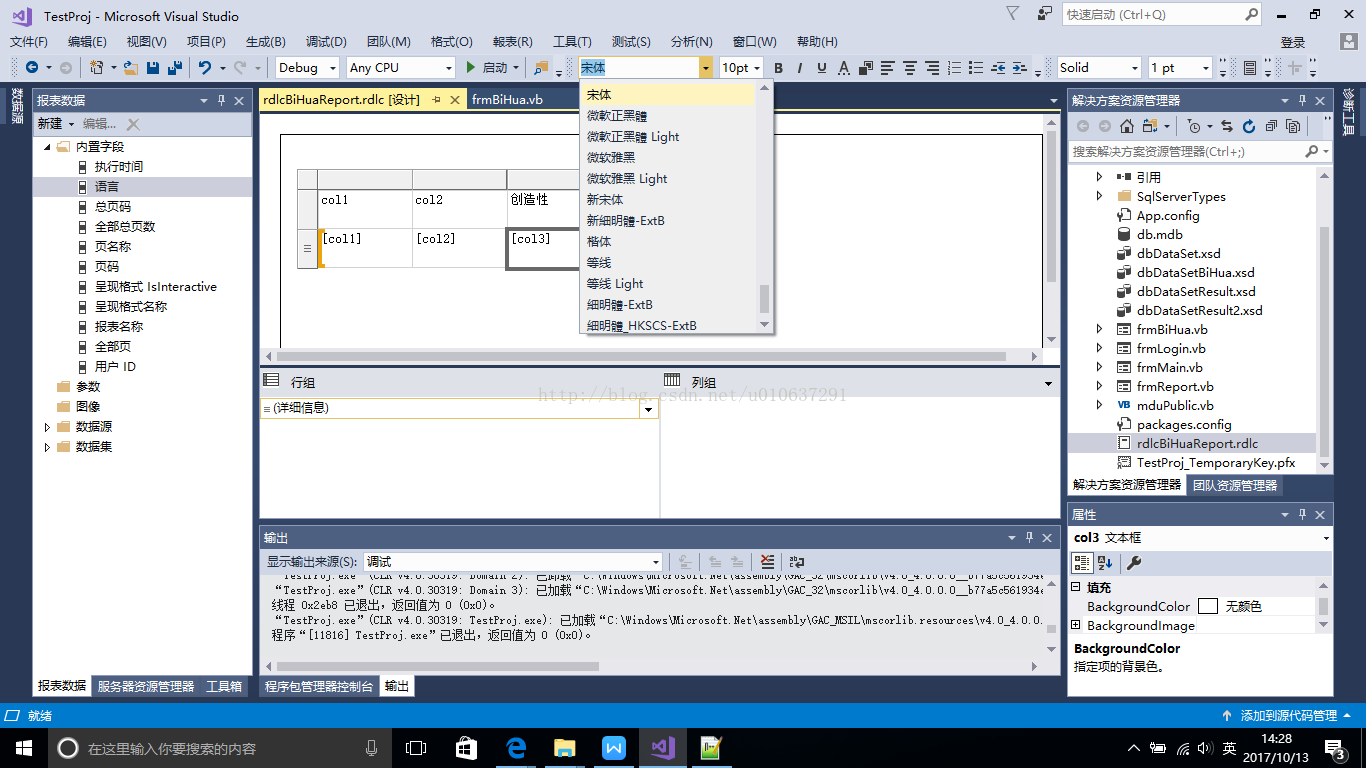1366x768 pixels.
Task: Click the 登录 sign-in link
Action: point(1293,42)
